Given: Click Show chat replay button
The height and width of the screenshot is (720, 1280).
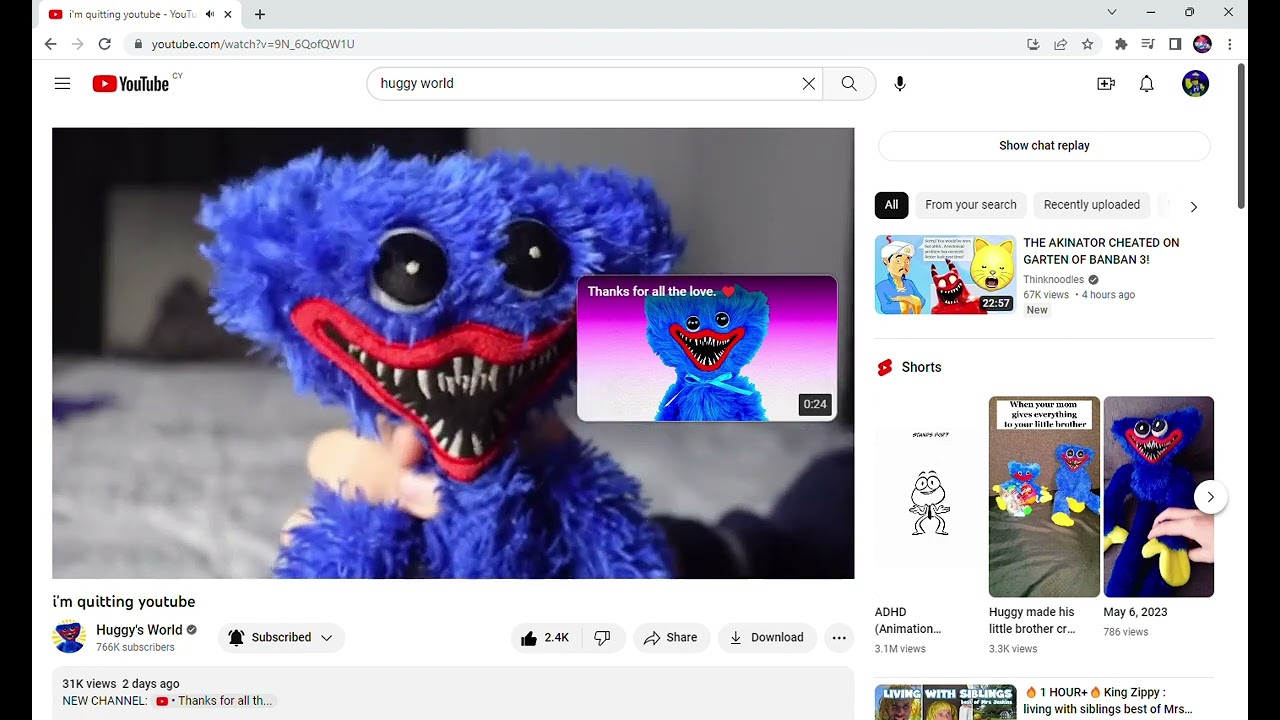Looking at the screenshot, I should point(1044,146).
